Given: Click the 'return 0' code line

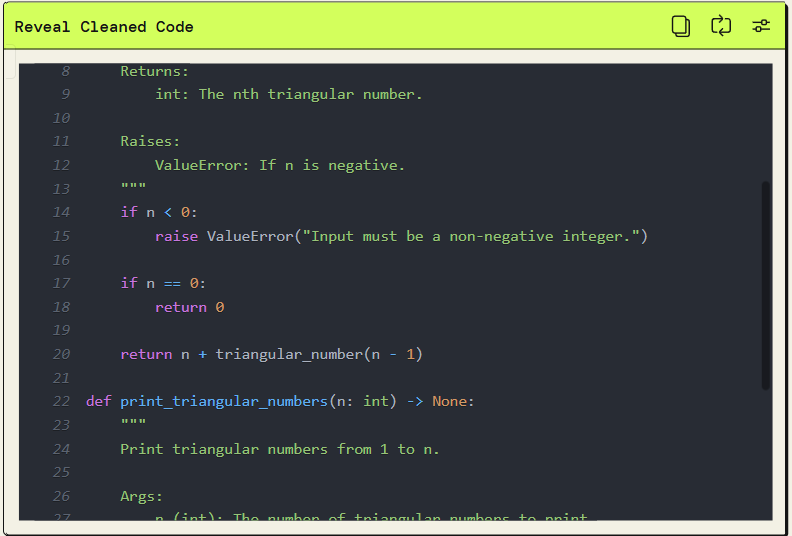Looking at the screenshot, I should coord(189,307).
